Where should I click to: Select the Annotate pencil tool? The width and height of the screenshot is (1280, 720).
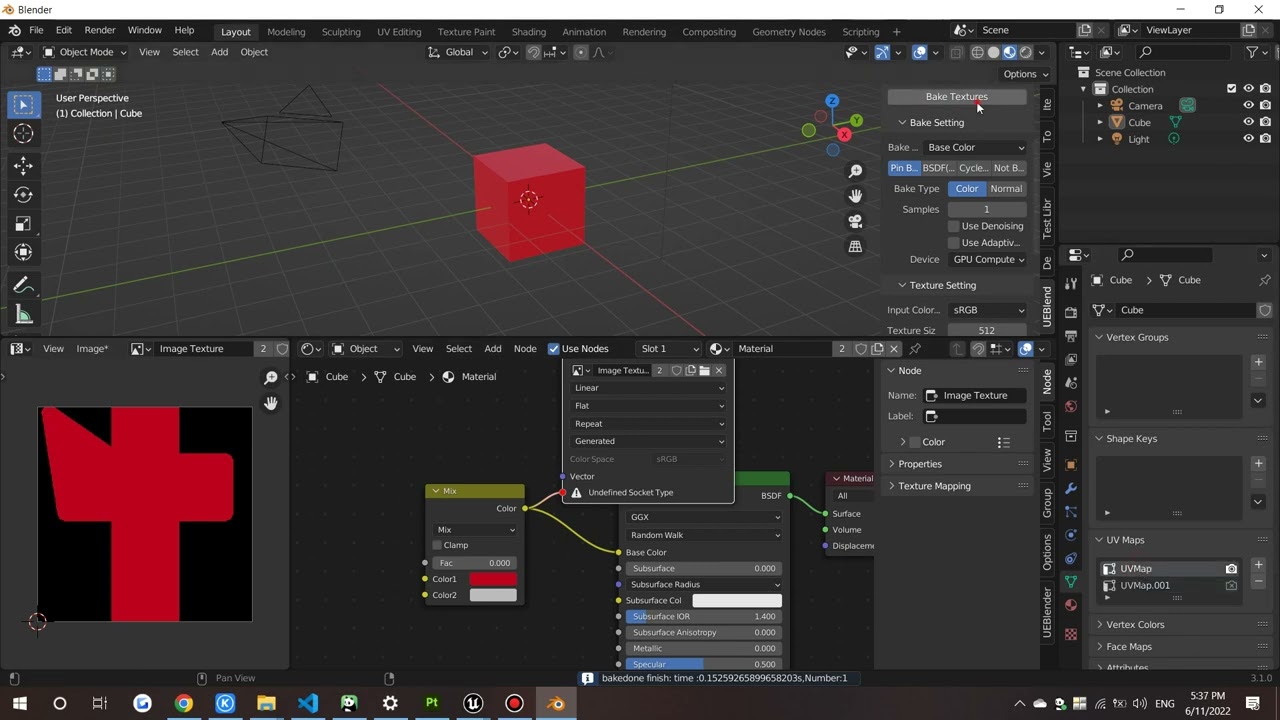[x=24, y=287]
